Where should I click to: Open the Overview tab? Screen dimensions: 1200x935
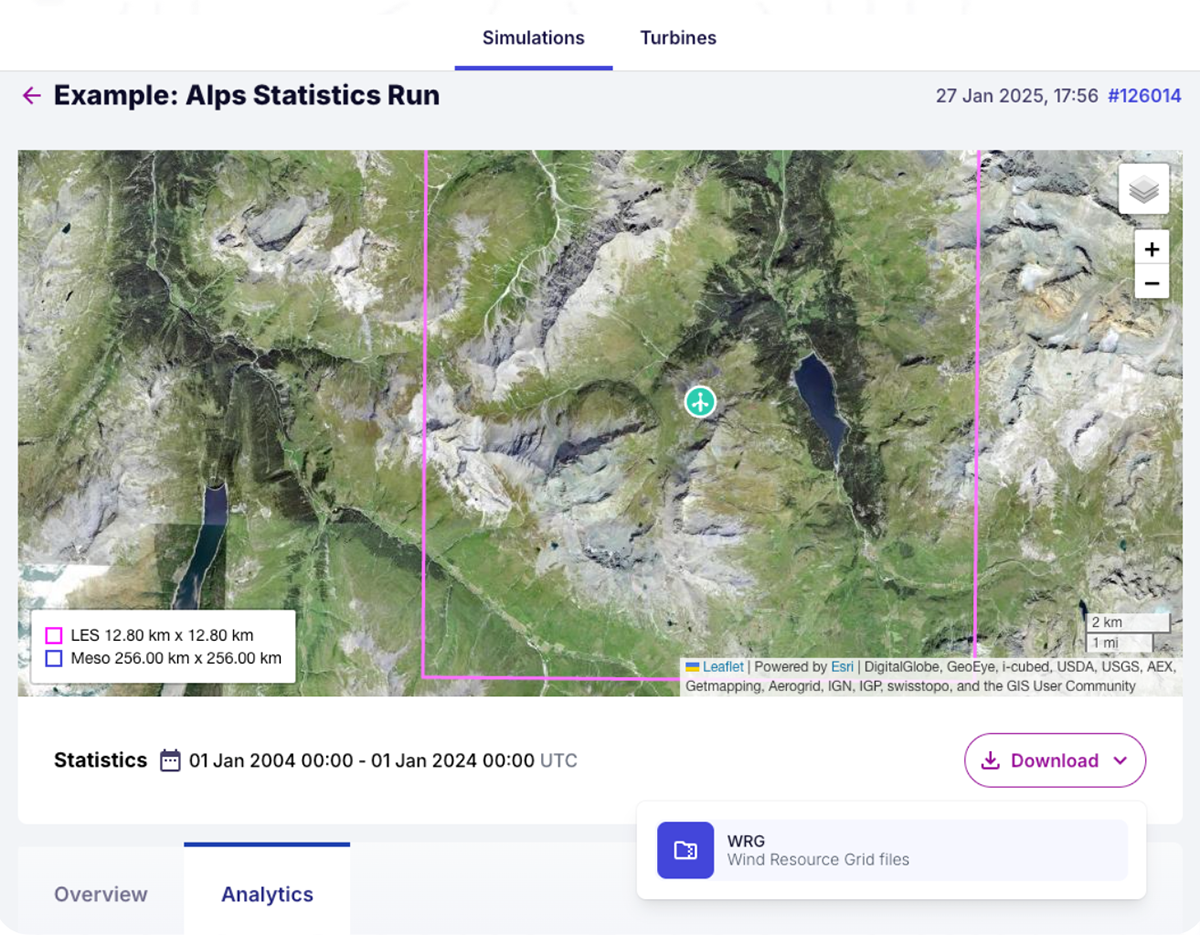coord(101,894)
